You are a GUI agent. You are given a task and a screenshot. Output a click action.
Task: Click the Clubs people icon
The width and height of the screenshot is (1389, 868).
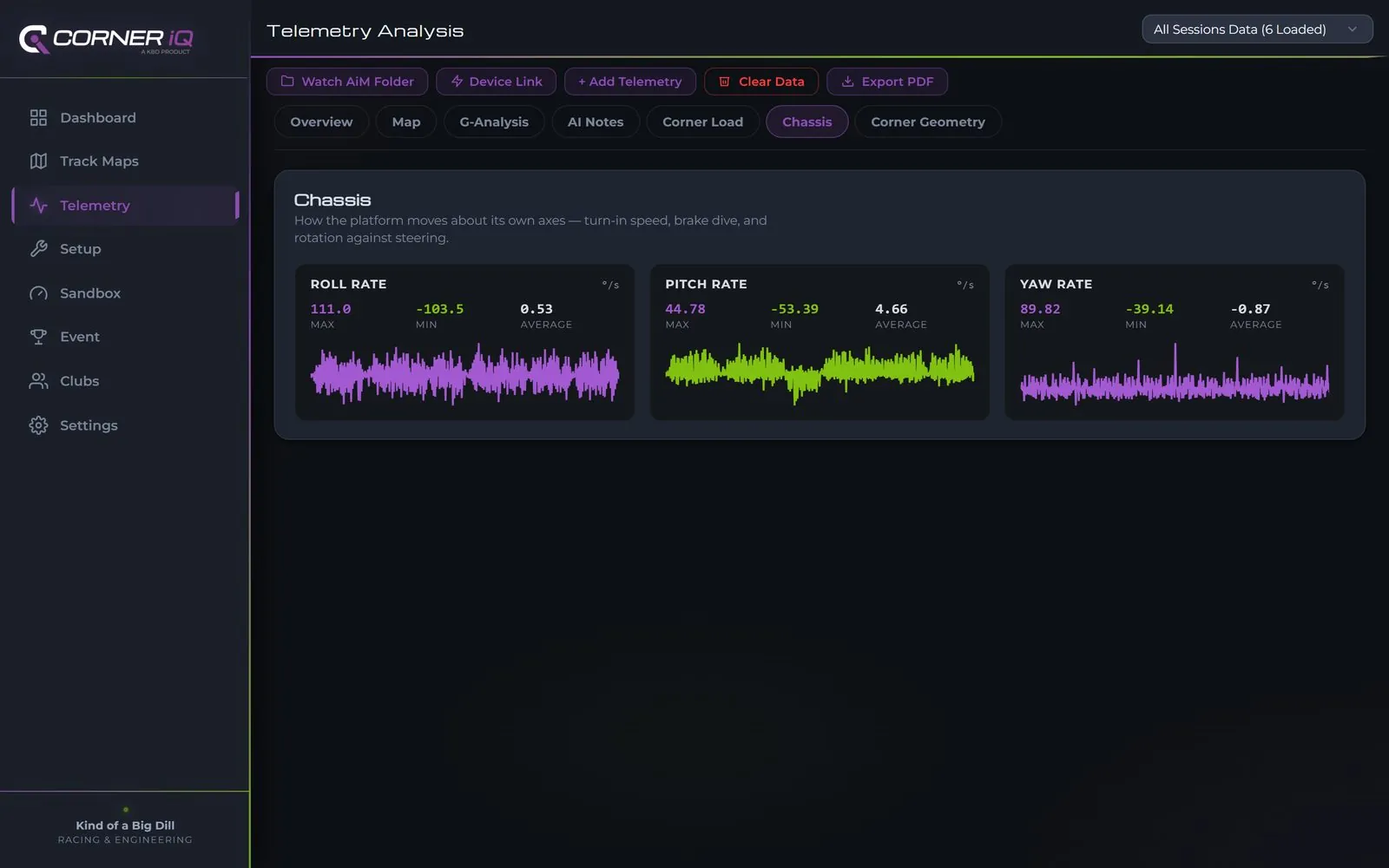click(x=38, y=381)
